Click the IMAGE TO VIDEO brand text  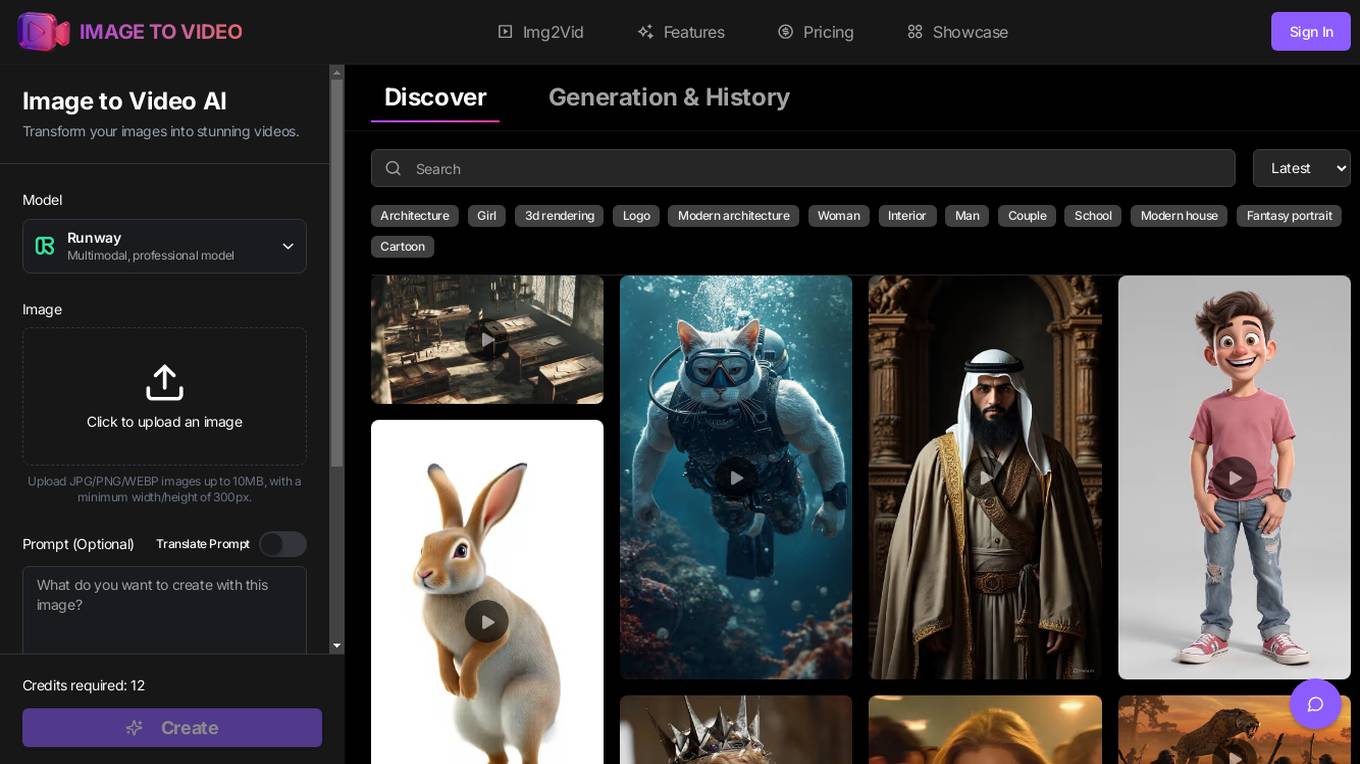click(161, 32)
